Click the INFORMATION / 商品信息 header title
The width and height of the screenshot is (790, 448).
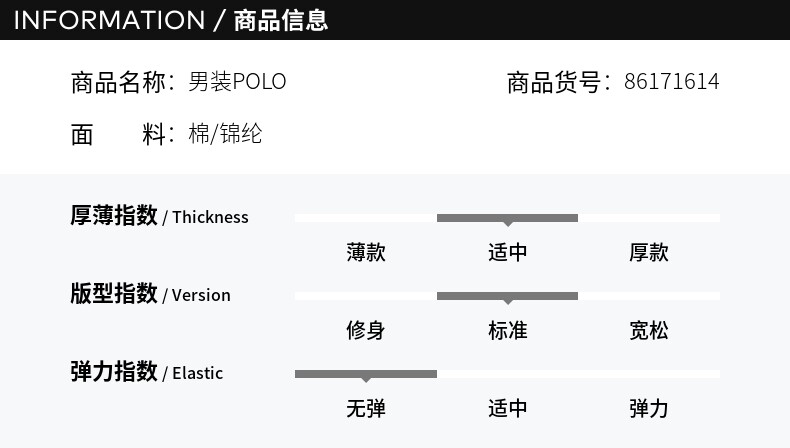point(171,20)
